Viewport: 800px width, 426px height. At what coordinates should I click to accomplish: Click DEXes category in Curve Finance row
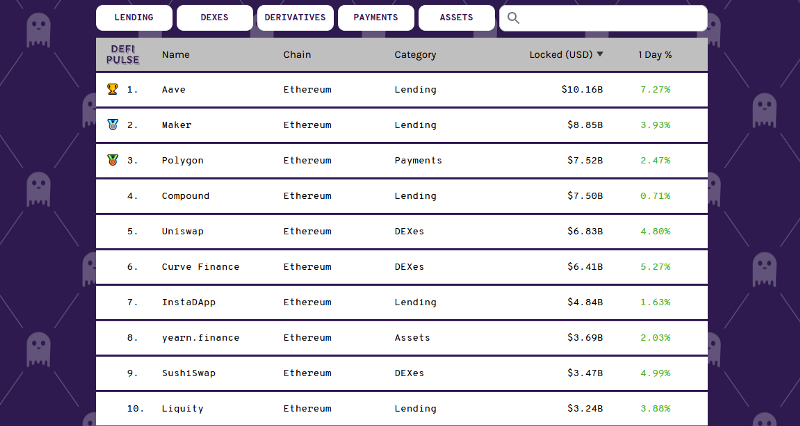[409, 266]
